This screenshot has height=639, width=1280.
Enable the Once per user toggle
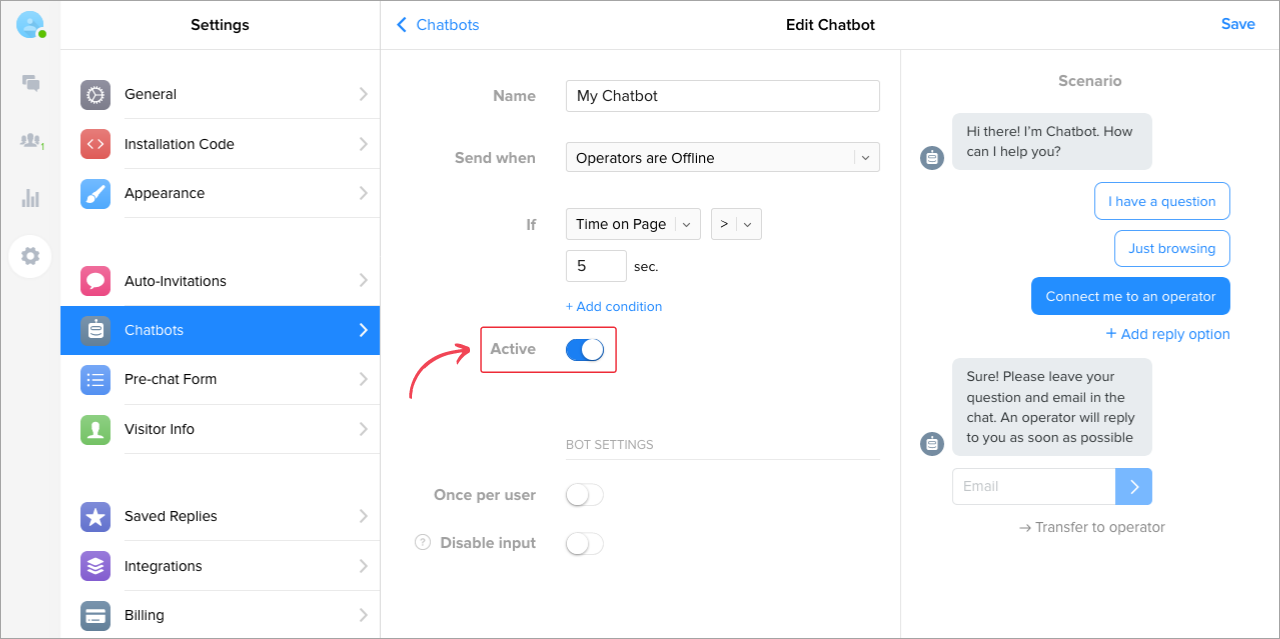[x=585, y=495]
